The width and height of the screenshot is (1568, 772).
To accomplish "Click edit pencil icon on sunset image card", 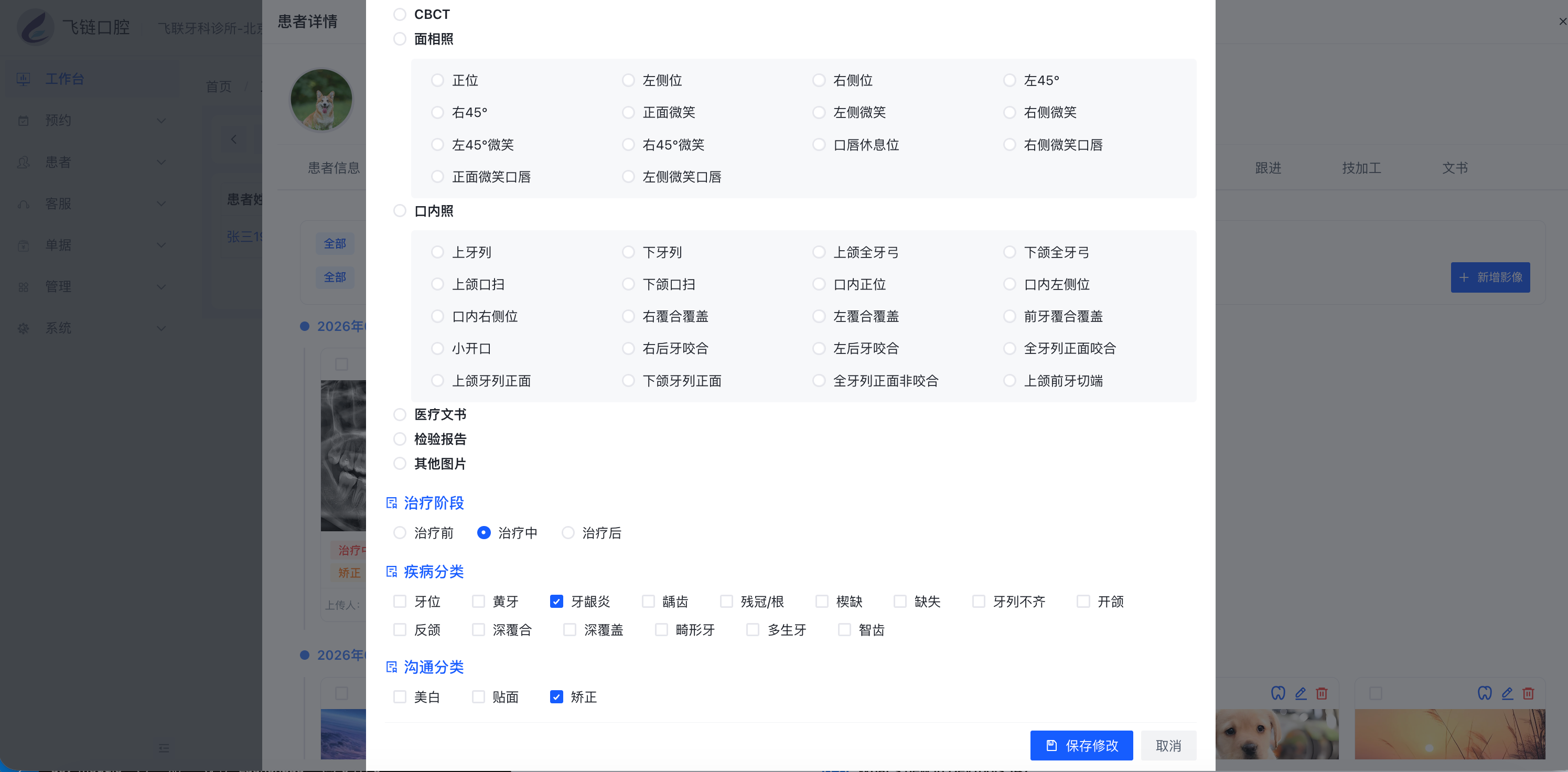I will click(x=1507, y=693).
